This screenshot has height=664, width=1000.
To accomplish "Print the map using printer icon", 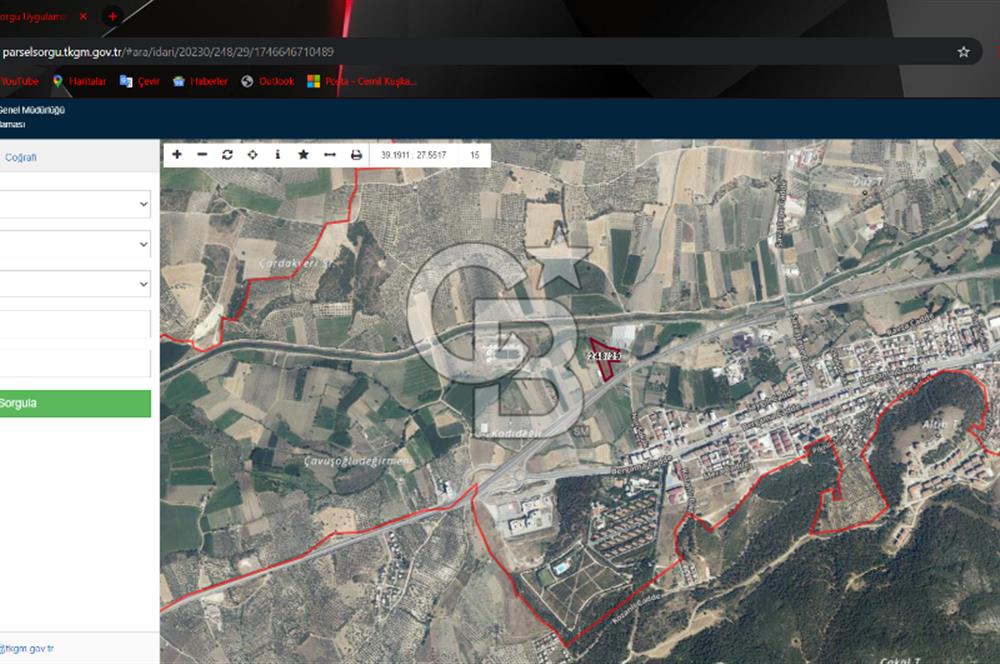I will (x=355, y=155).
